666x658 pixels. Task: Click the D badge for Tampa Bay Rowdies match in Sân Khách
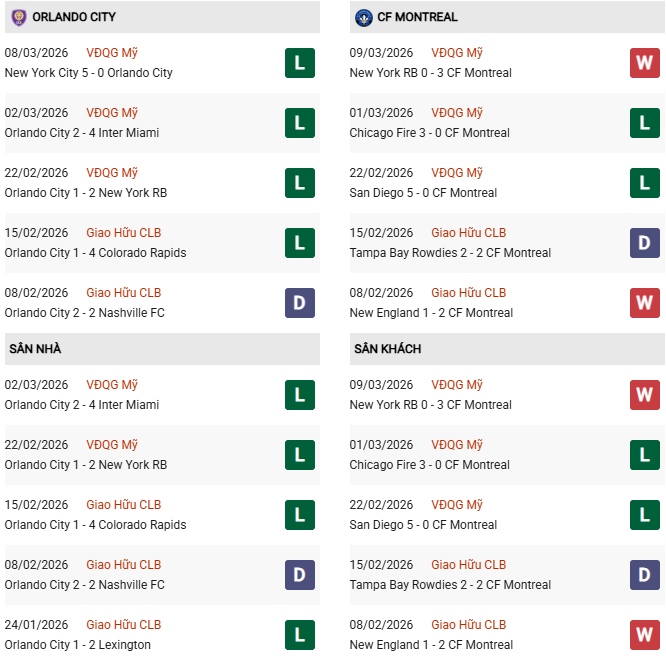644,575
